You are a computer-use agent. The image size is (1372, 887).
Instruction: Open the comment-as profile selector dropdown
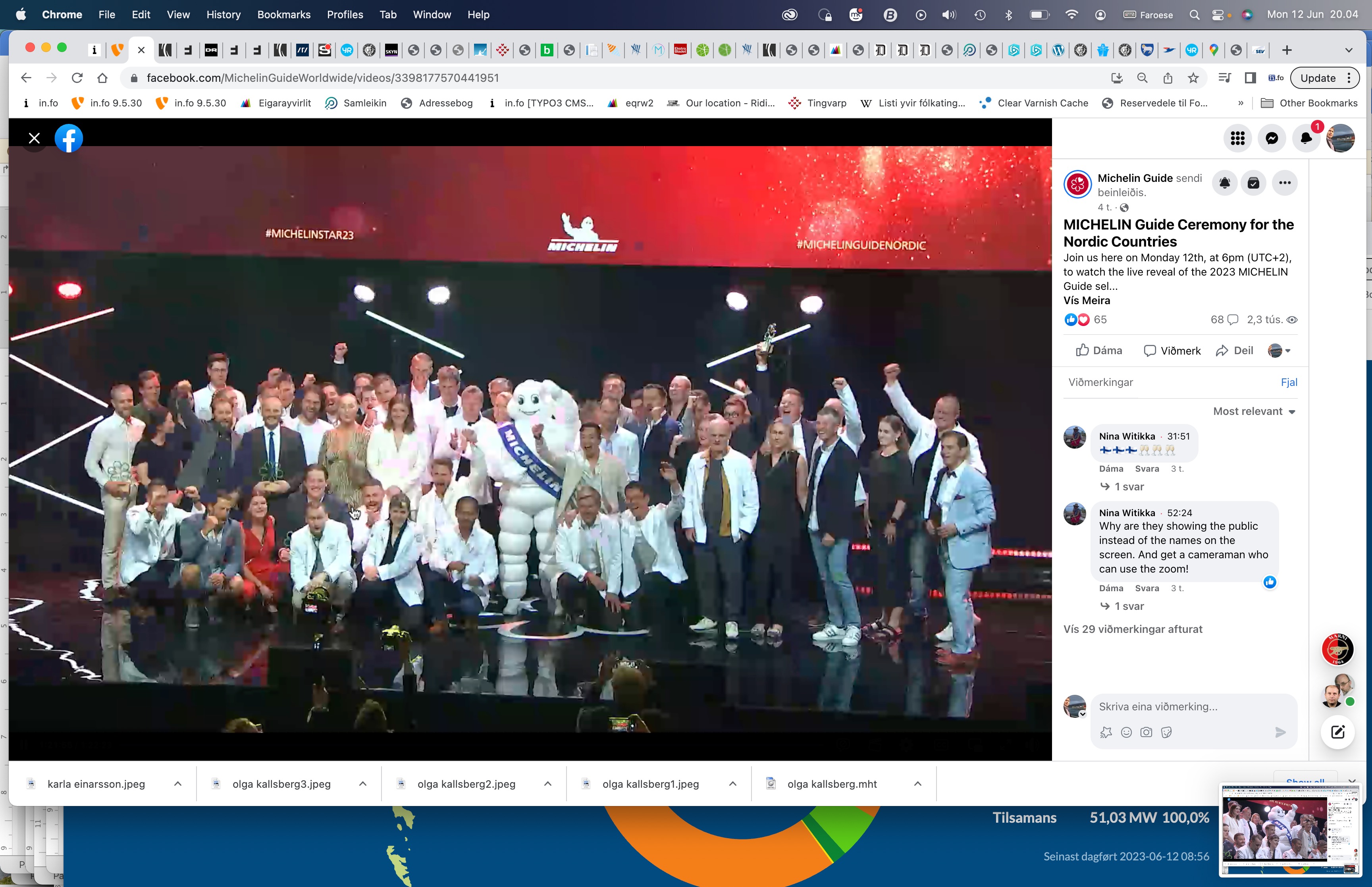click(1280, 351)
